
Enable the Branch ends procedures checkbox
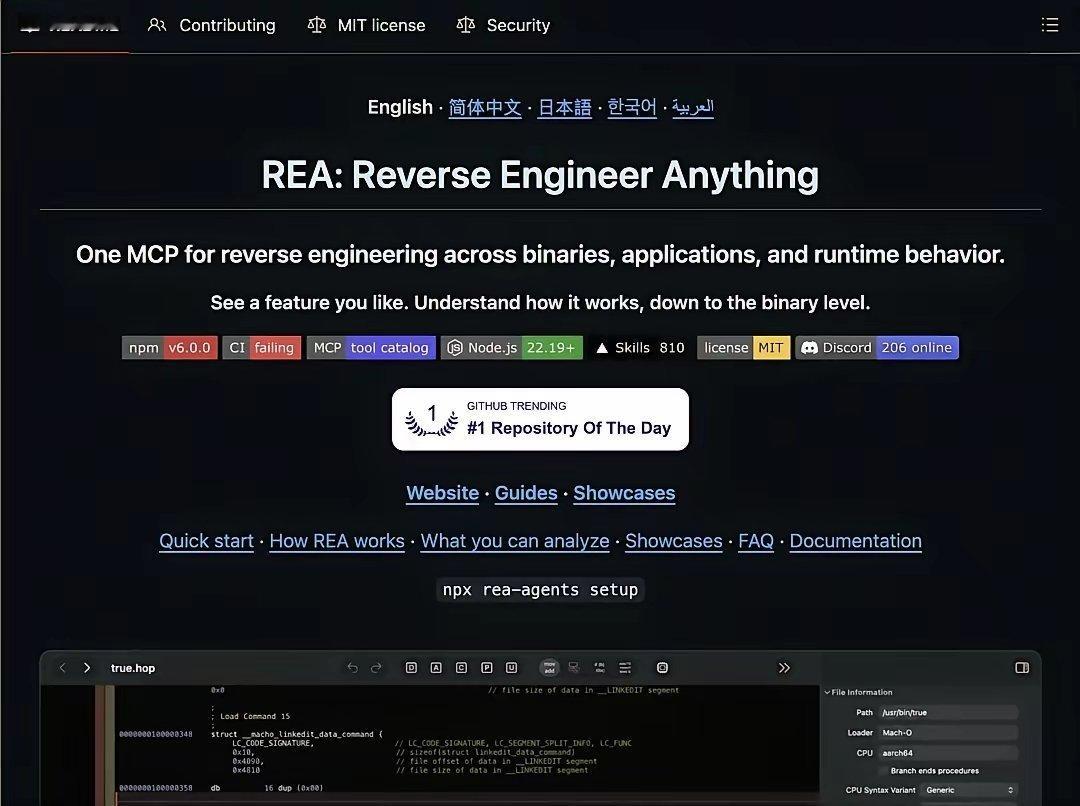tap(884, 771)
